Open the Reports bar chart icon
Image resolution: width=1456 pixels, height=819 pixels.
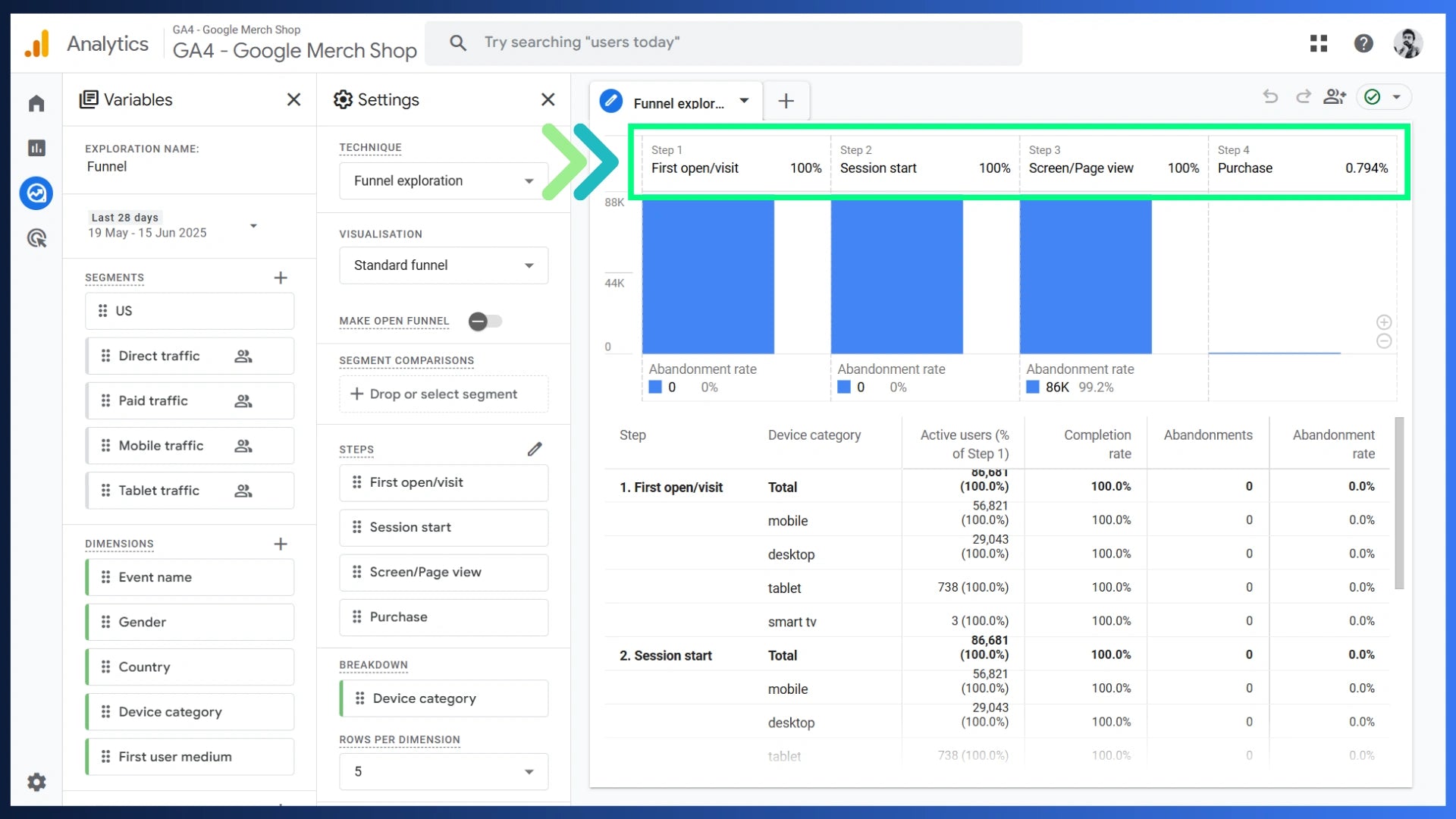click(x=36, y=148)
